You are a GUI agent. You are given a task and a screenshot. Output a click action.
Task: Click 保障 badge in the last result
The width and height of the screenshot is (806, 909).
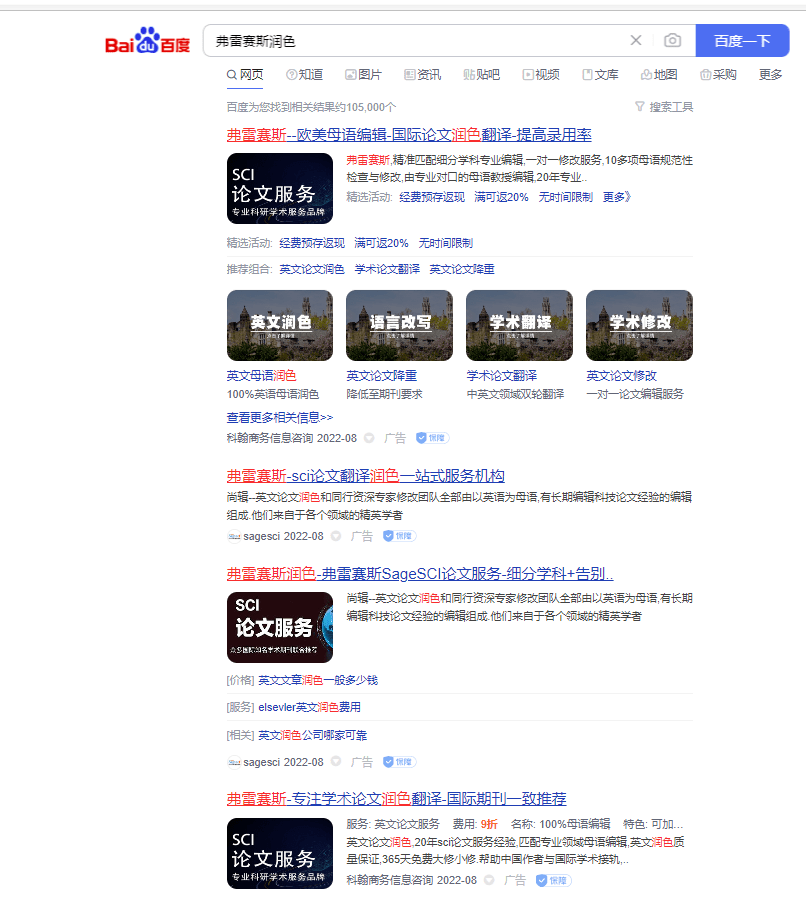[x=554, y=881]
